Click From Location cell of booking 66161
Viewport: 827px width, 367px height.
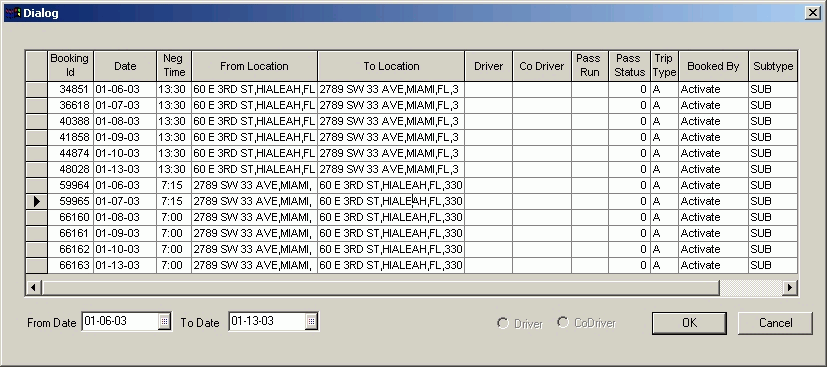click(x=254, y=233)
